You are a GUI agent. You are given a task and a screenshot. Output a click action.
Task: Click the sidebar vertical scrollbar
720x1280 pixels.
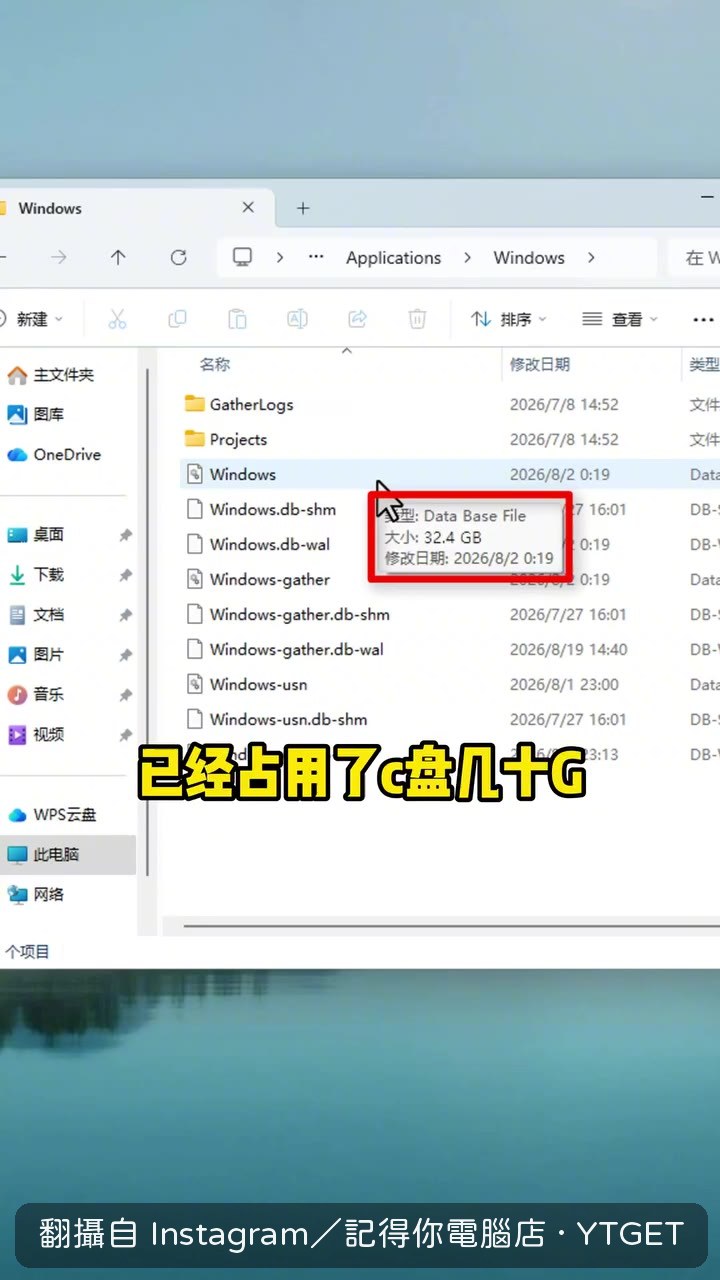pos(148,620)
